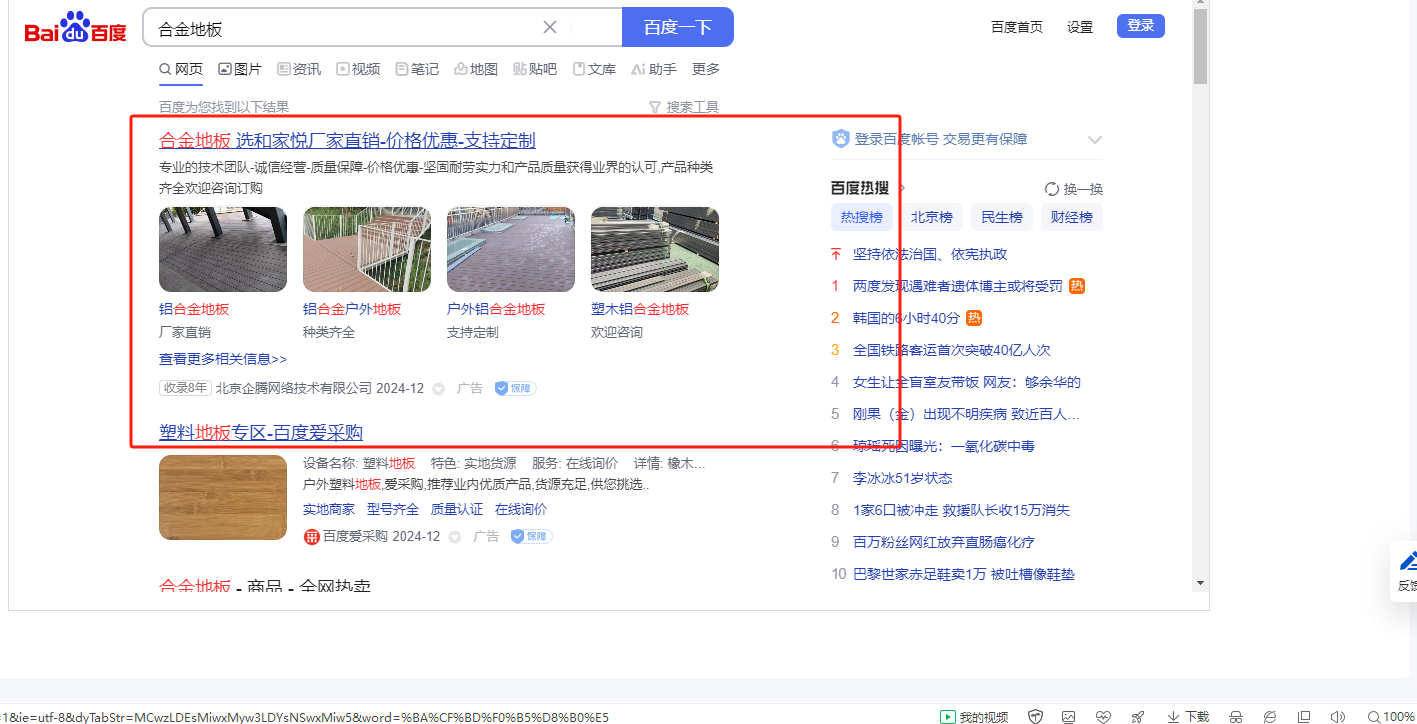
Task: Open the 合金地板 选和家悦厂家直销 result title
Action: (x=347, y=140)
